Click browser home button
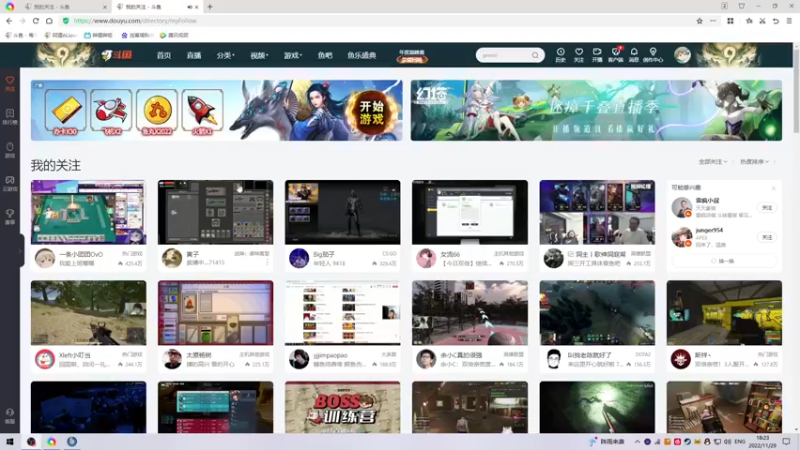This screenshot has width=800, height=450. (x=49, y=21)
